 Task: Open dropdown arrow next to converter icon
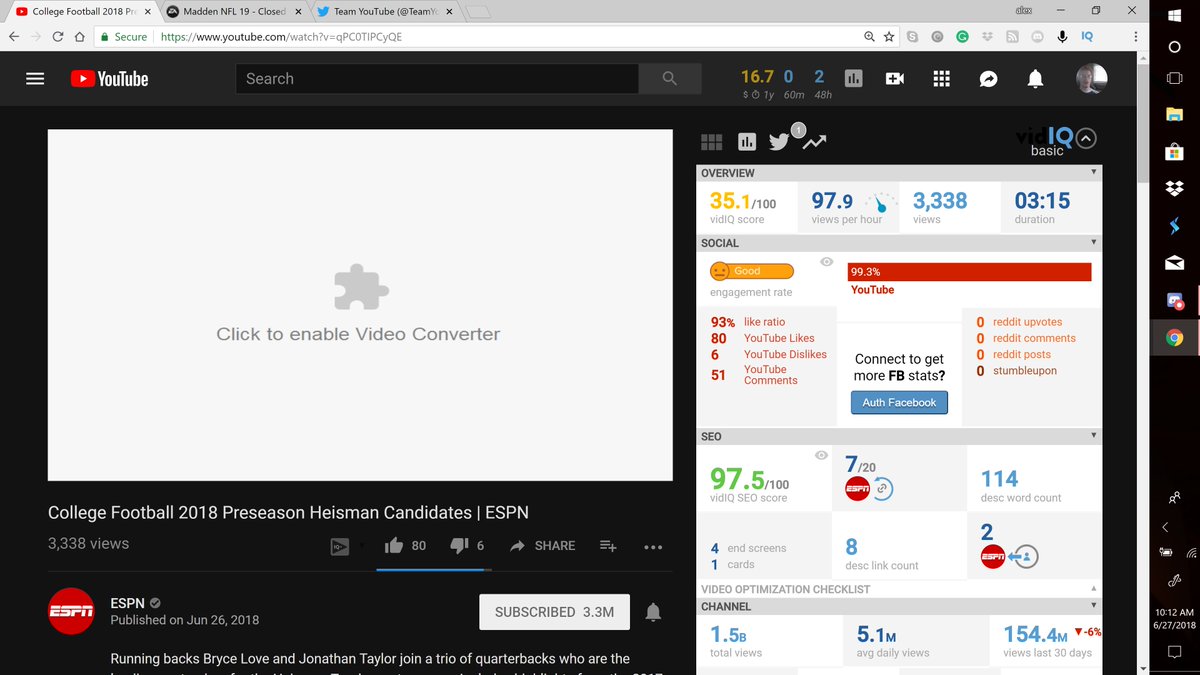[362, 546]
